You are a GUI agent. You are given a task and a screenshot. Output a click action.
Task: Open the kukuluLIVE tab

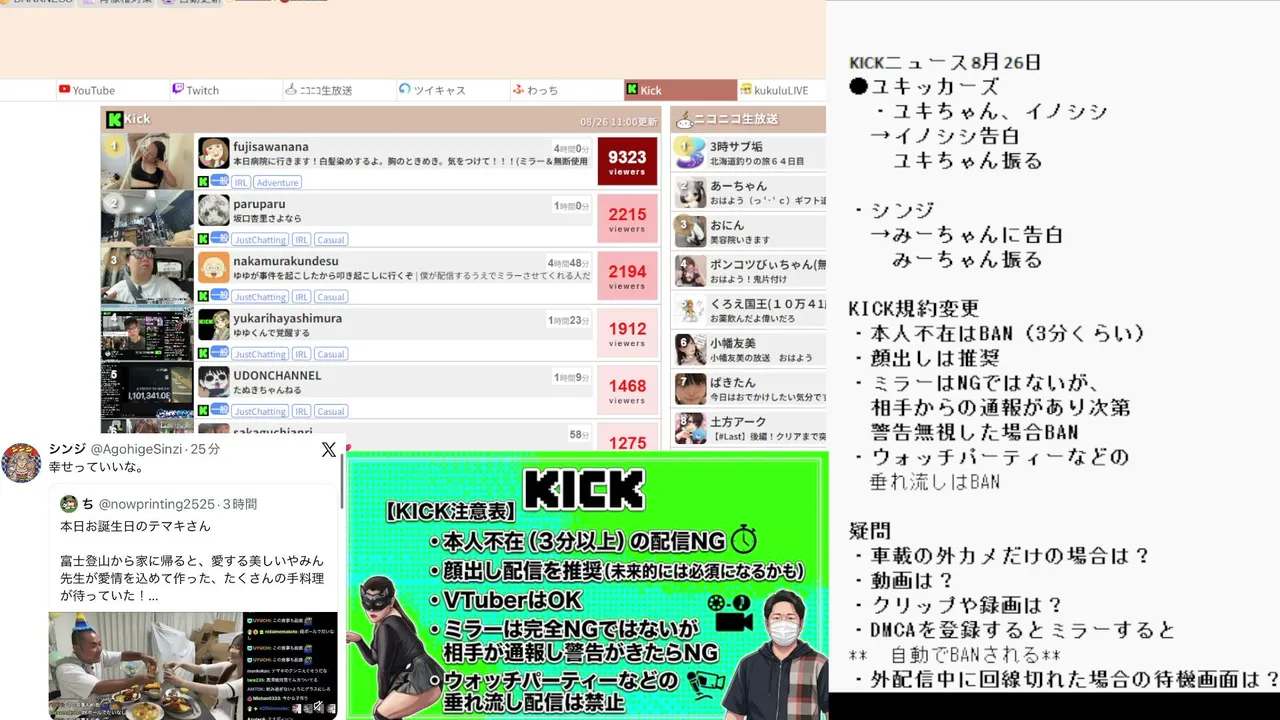pos(774,90)
